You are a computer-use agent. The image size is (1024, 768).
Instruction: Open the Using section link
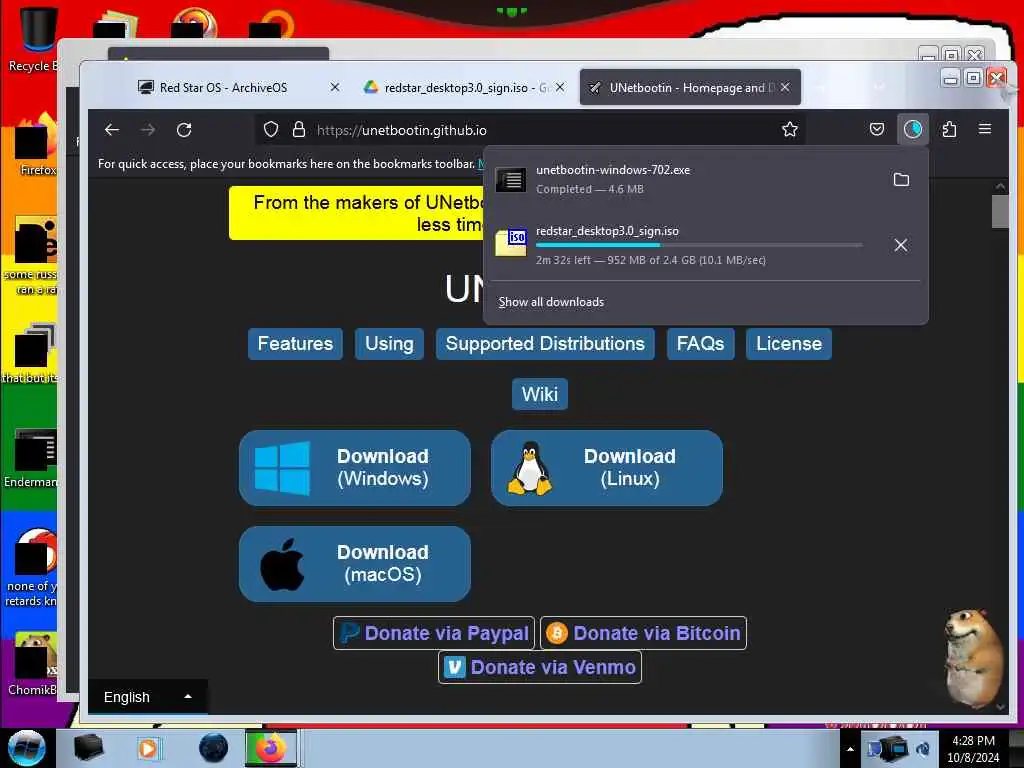(x=389, y=344)
